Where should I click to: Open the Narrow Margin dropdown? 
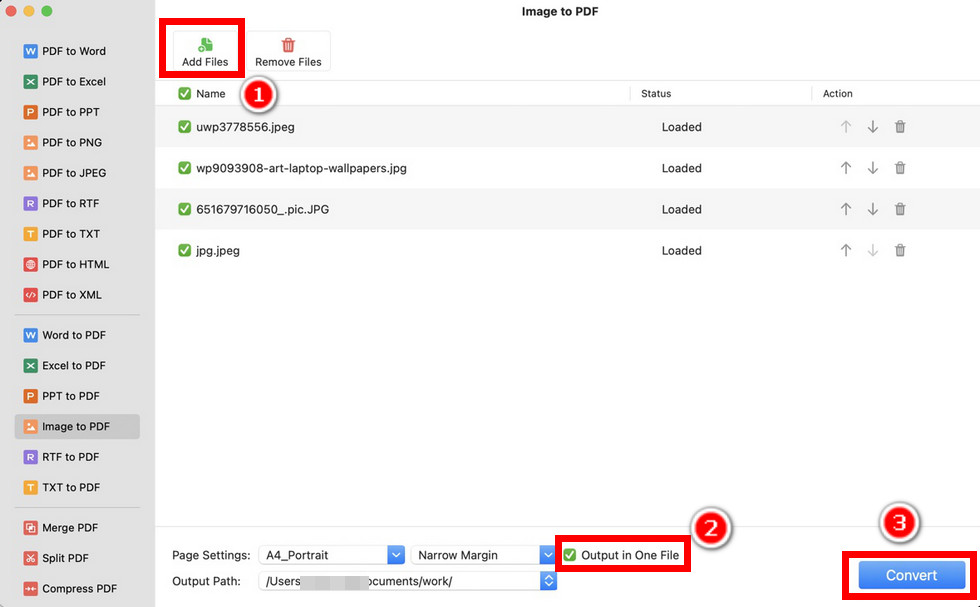tap(548, 554)
